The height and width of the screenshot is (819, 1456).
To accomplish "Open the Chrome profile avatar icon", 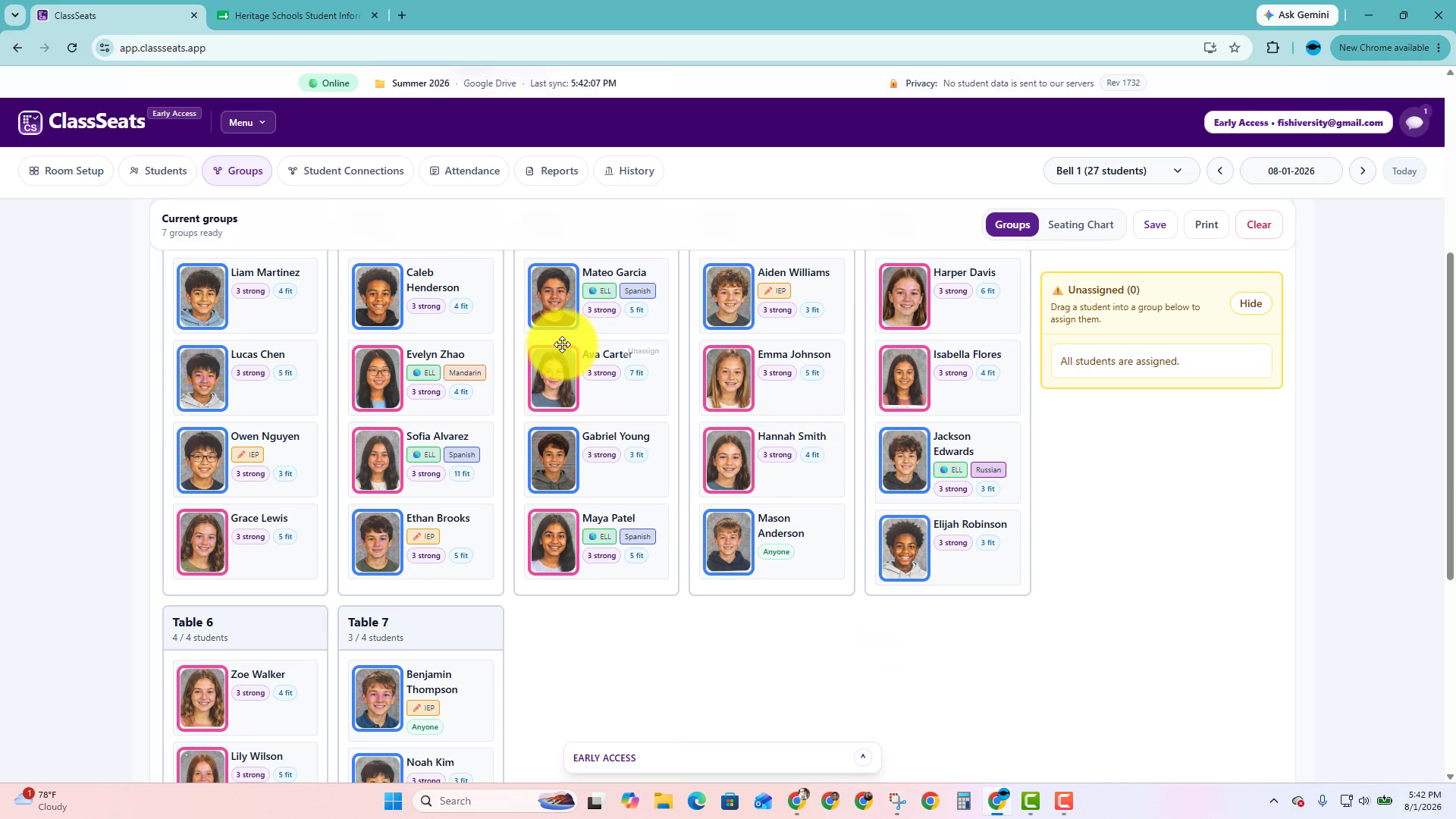I will pos(1313,48).
